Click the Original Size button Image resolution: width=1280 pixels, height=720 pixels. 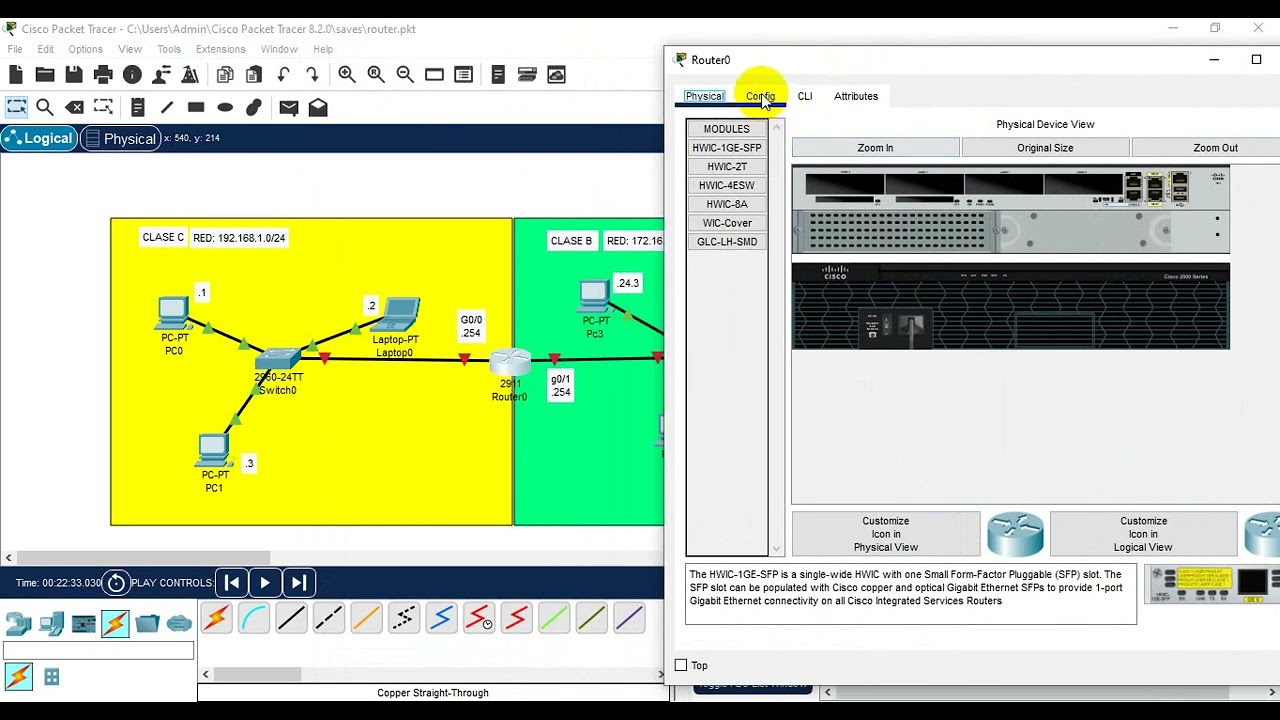click(x=1045, y=148)
